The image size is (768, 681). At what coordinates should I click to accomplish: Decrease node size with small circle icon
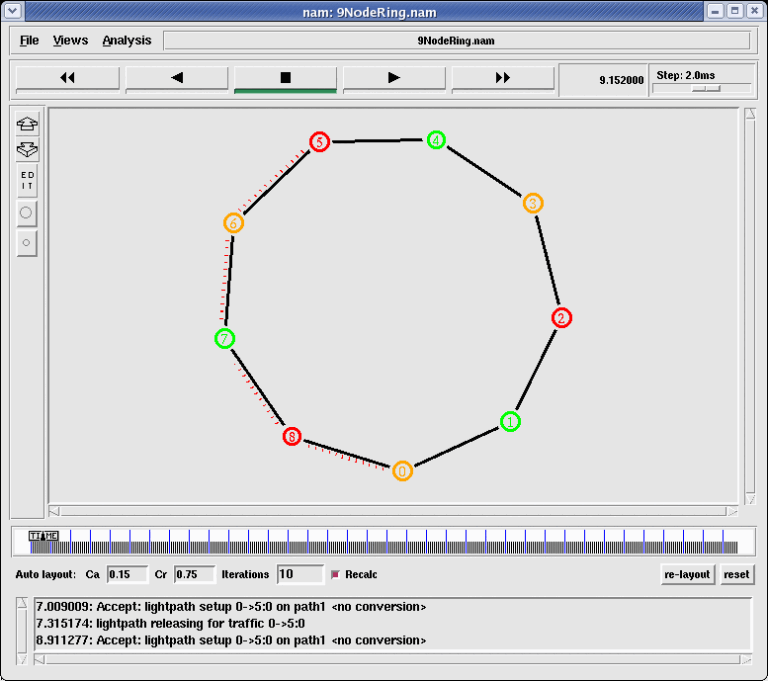tap(27, 242)
